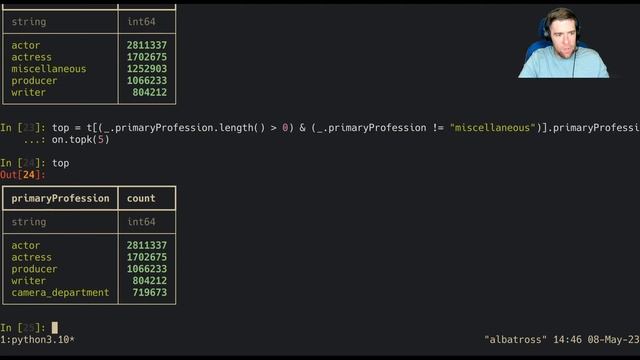Click 'miscellaneous' in the upper table
The width and height of the screenshot is (640, 360).
coord(49,69)
